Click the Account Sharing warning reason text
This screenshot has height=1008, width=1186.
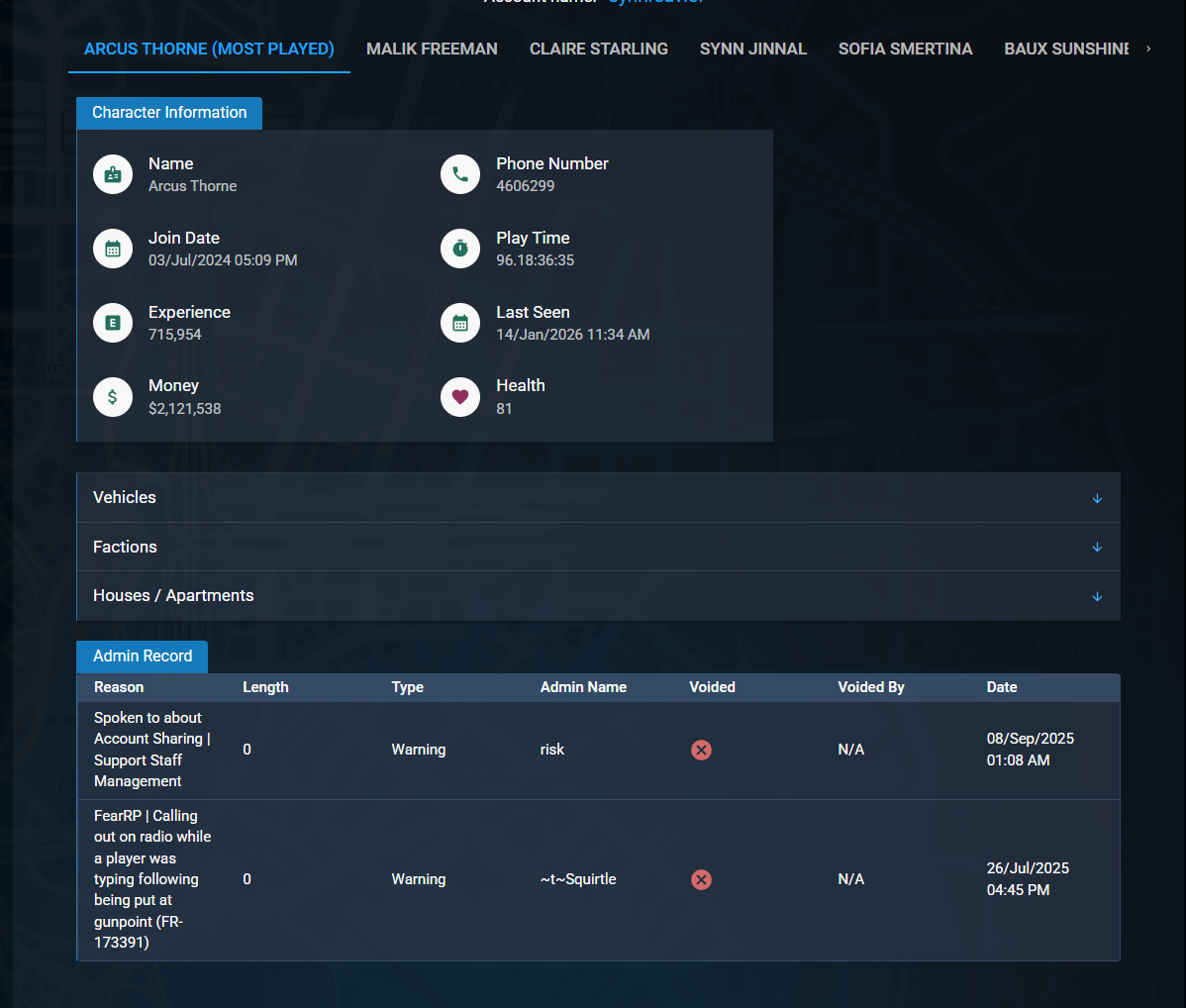(151, 750)
